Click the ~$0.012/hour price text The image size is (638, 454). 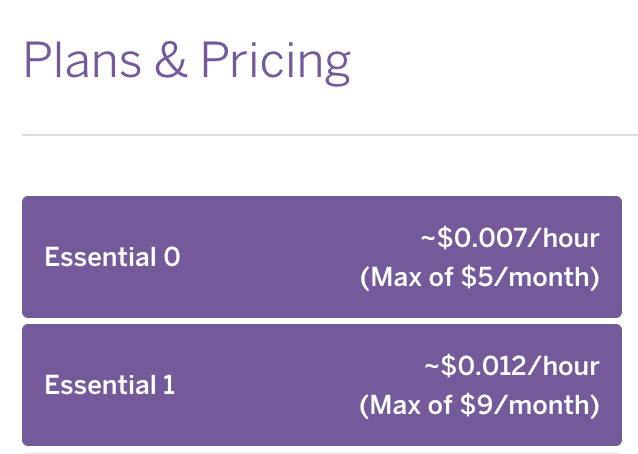[511, 367]
